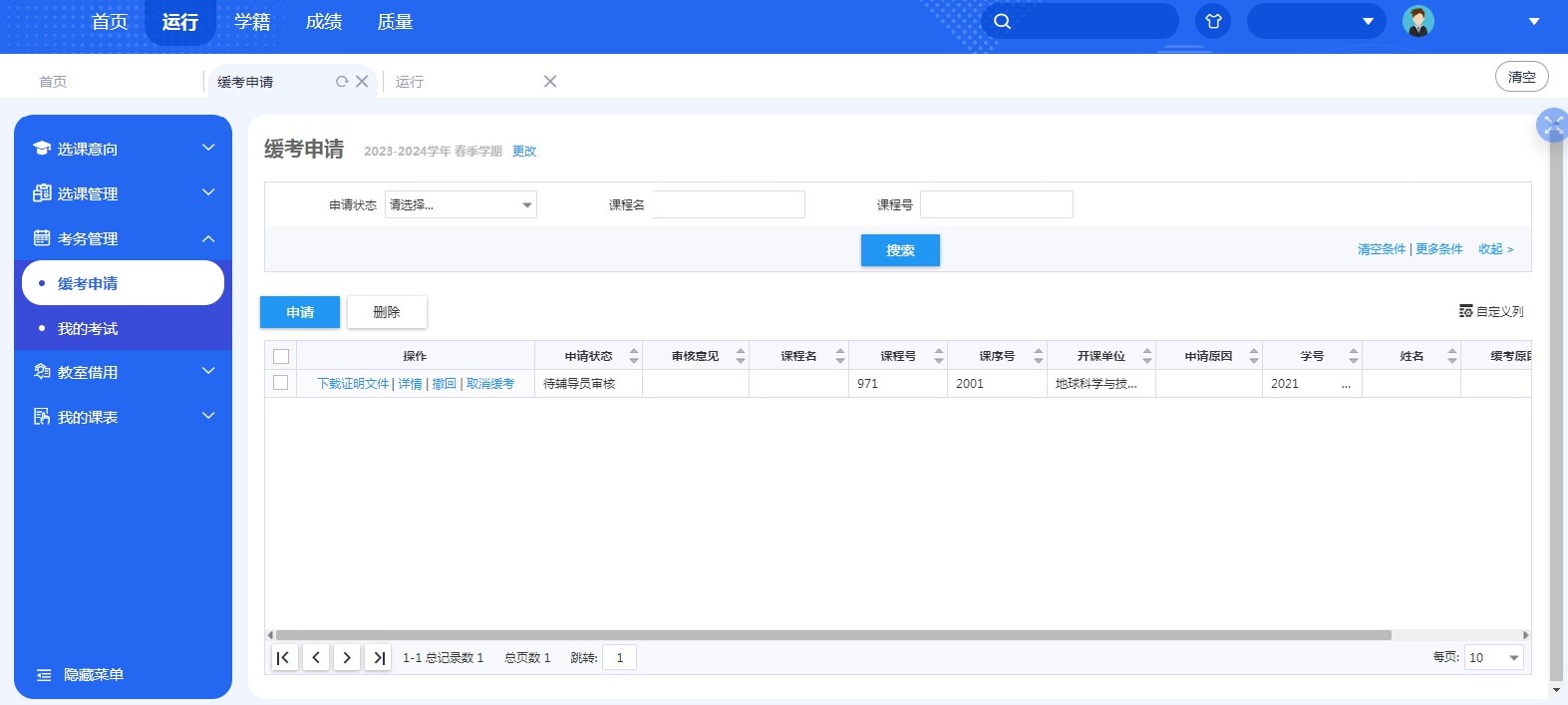The height and width of the screenshot is (705, 1568).
Task: Click the fullscreen expand icon at right edge
Action: [x=1552, y=124]
